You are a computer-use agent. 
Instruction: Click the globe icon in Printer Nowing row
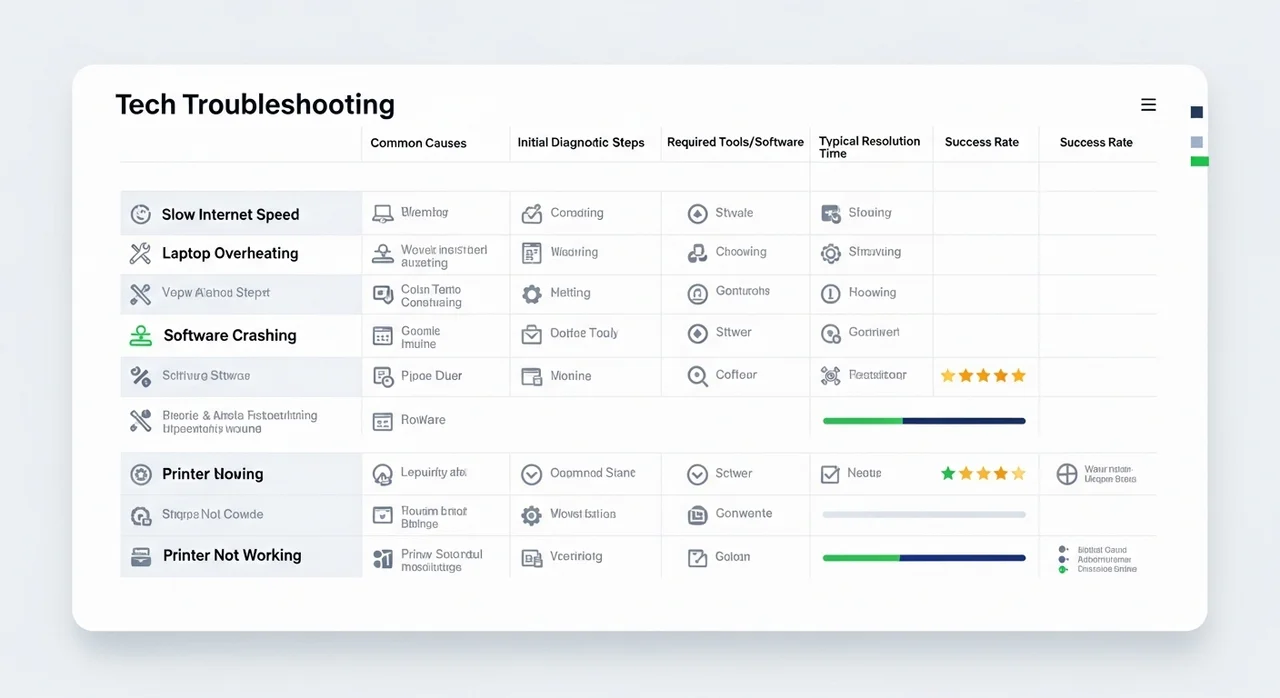1067,474
